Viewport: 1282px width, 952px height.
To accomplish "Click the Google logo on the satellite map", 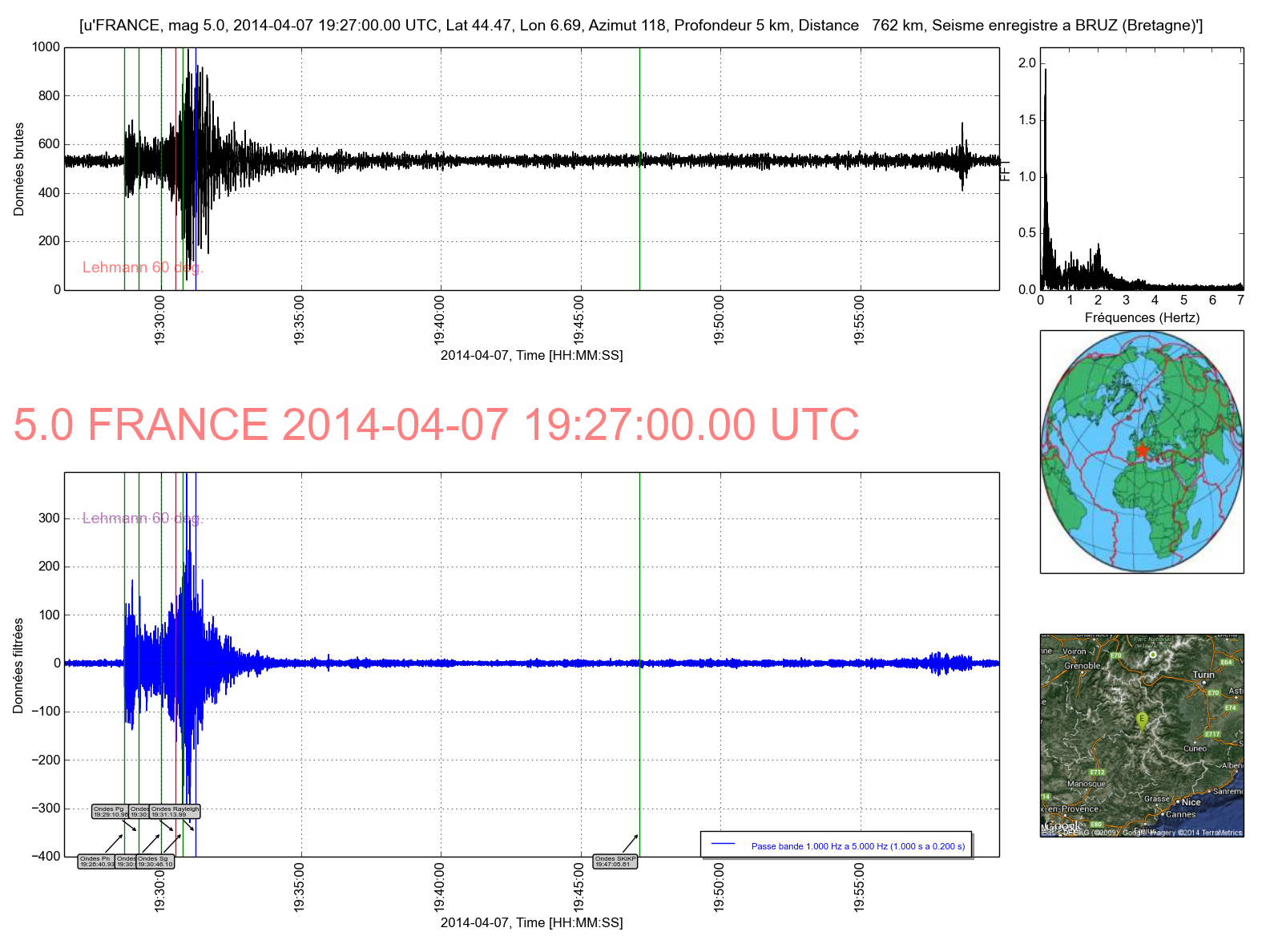I will 1064,826.
